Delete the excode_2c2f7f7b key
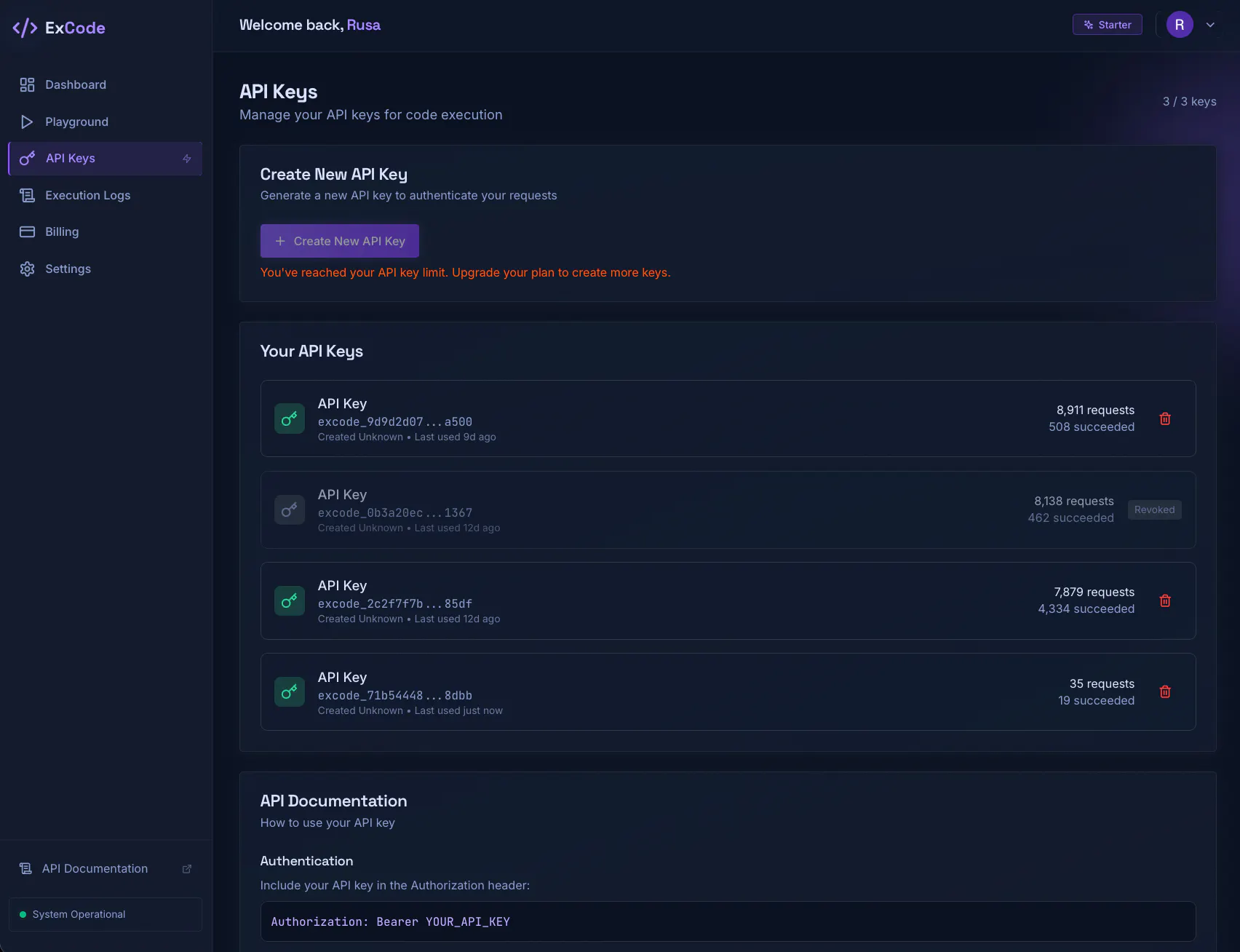Screen dimensions: 1240x952 (x=1165, y=600)
